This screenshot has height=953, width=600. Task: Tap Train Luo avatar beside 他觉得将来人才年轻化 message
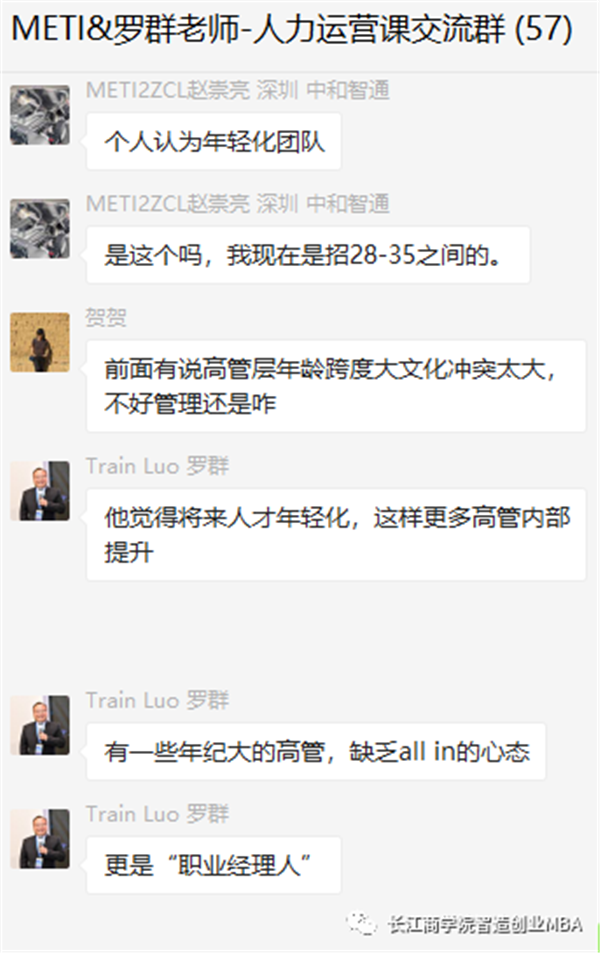(40, 490)
